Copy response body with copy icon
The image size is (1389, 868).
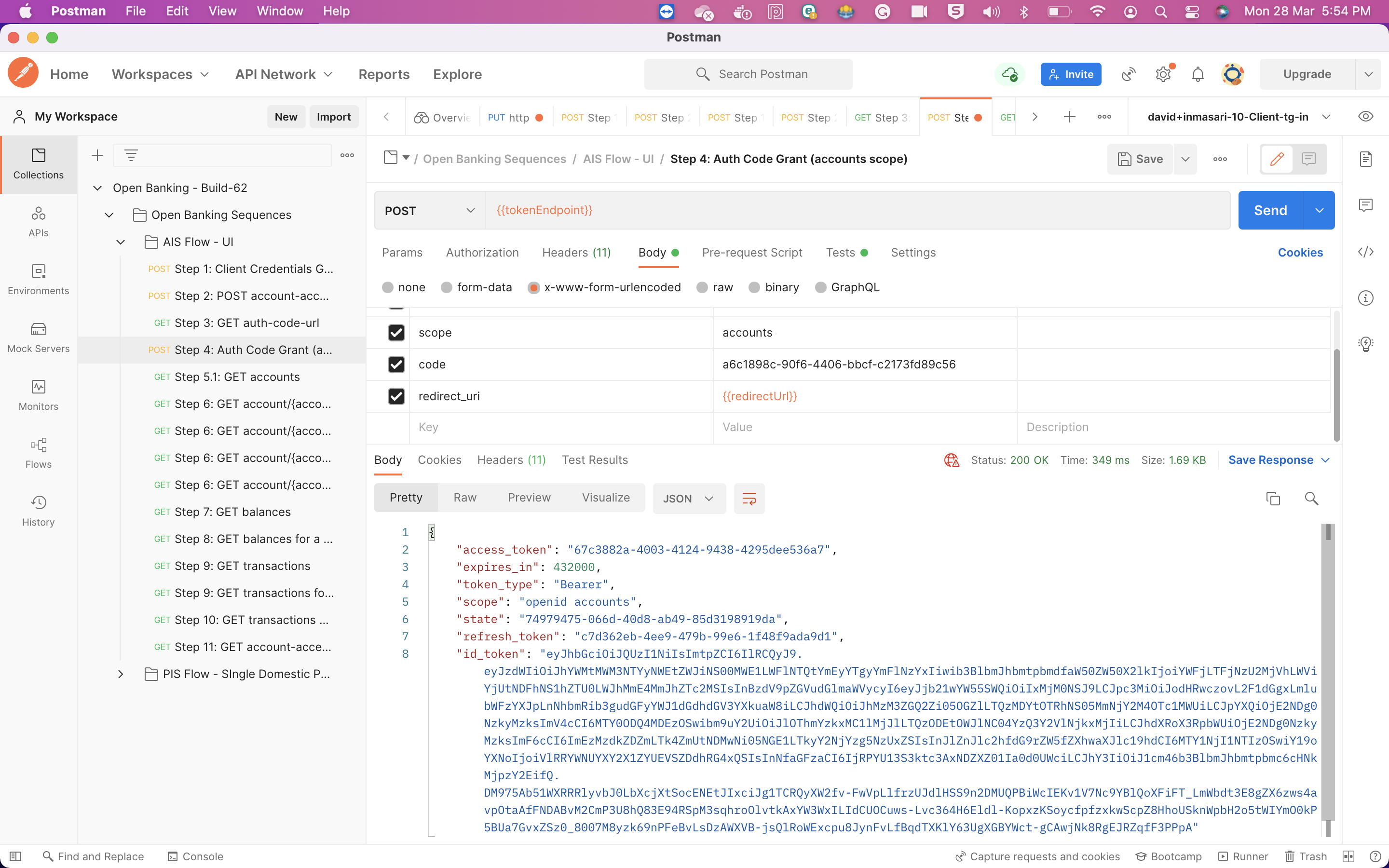pos(1272,498)
